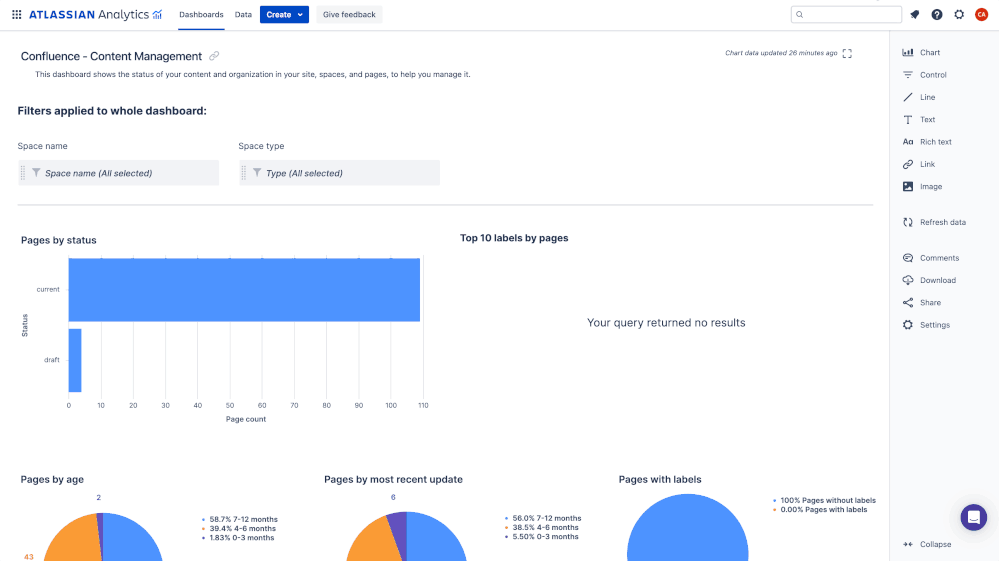
Task: Open the notifications icon in header
Action: 914,15
